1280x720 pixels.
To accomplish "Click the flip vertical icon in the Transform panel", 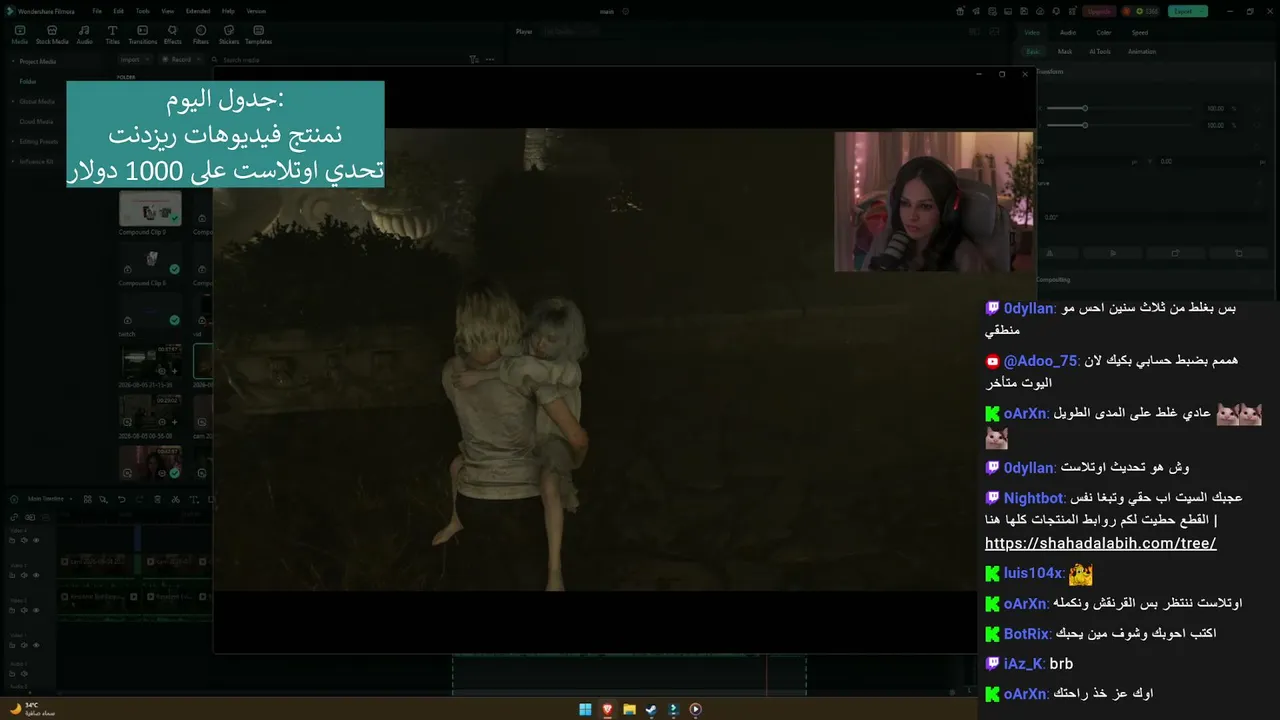I will [1113, 253].
